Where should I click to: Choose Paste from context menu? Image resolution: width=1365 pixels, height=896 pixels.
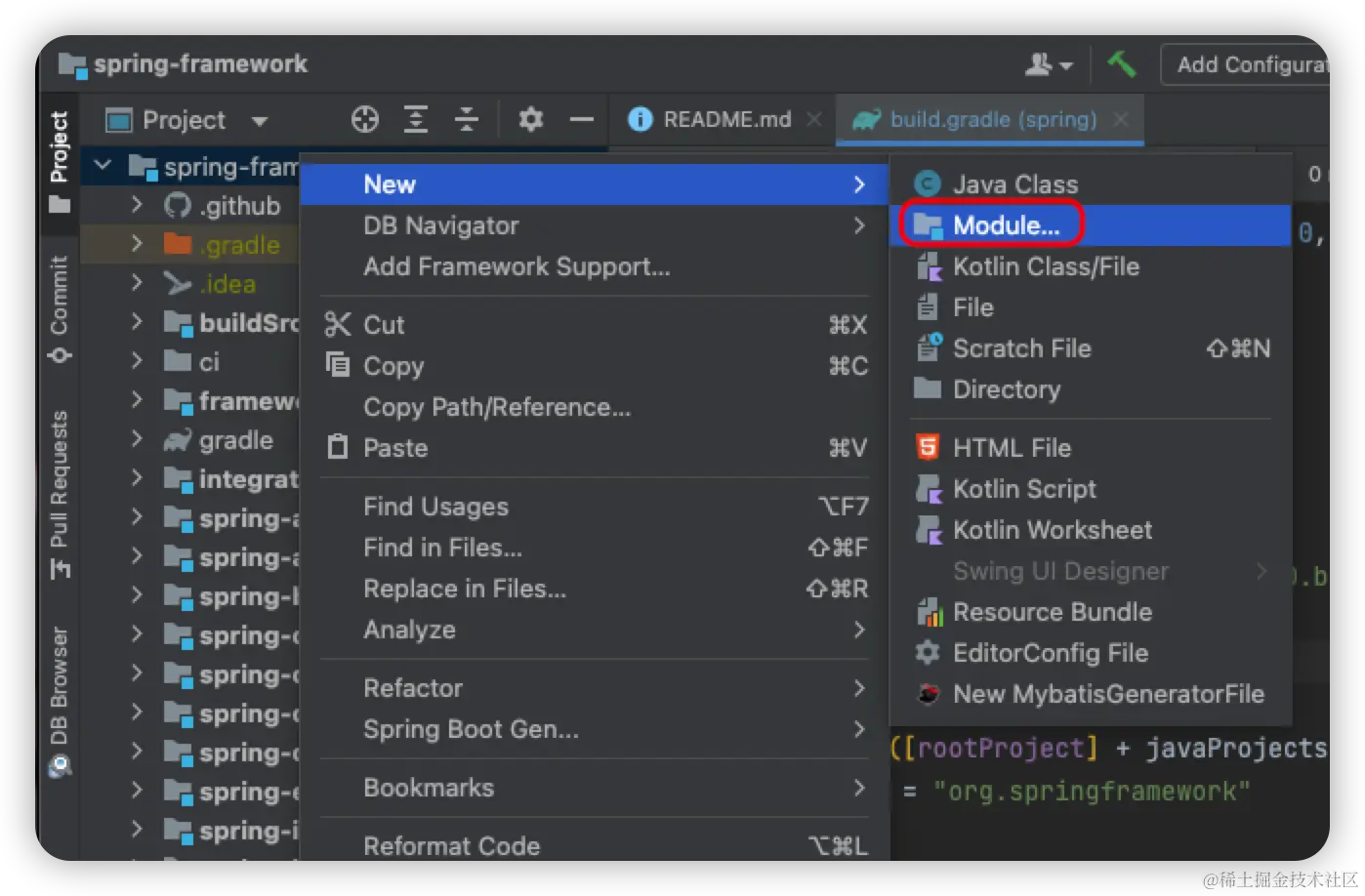coord(594,448)
